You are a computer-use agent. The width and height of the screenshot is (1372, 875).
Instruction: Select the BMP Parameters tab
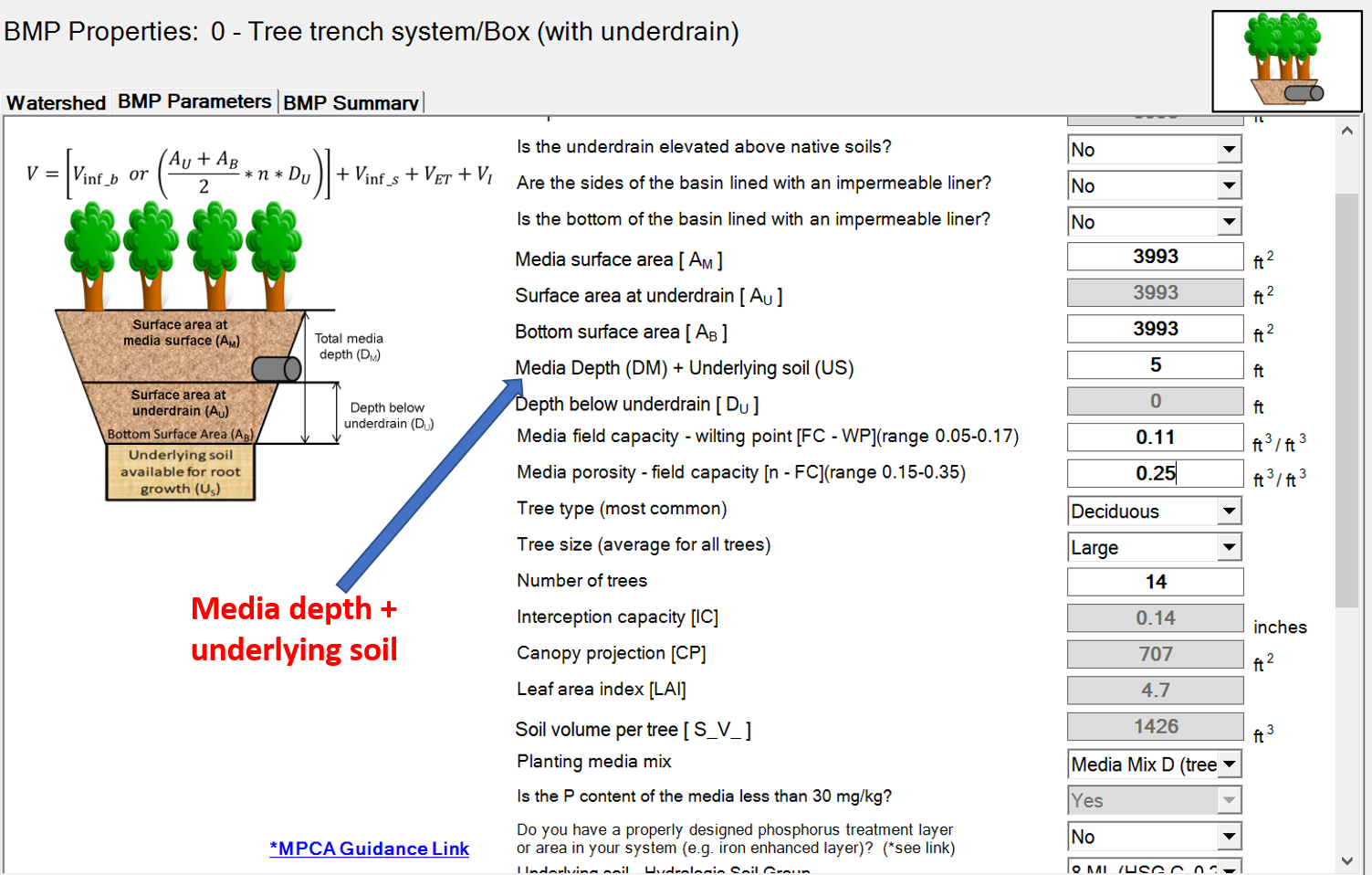click(193, 100)
